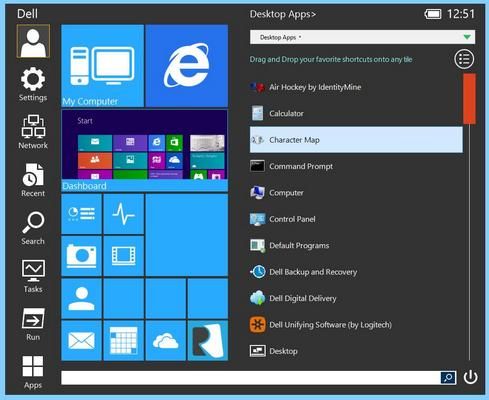Open the Internet Explorer tile
The width and height of the screenshot is (489, 400).
[187, 66]
